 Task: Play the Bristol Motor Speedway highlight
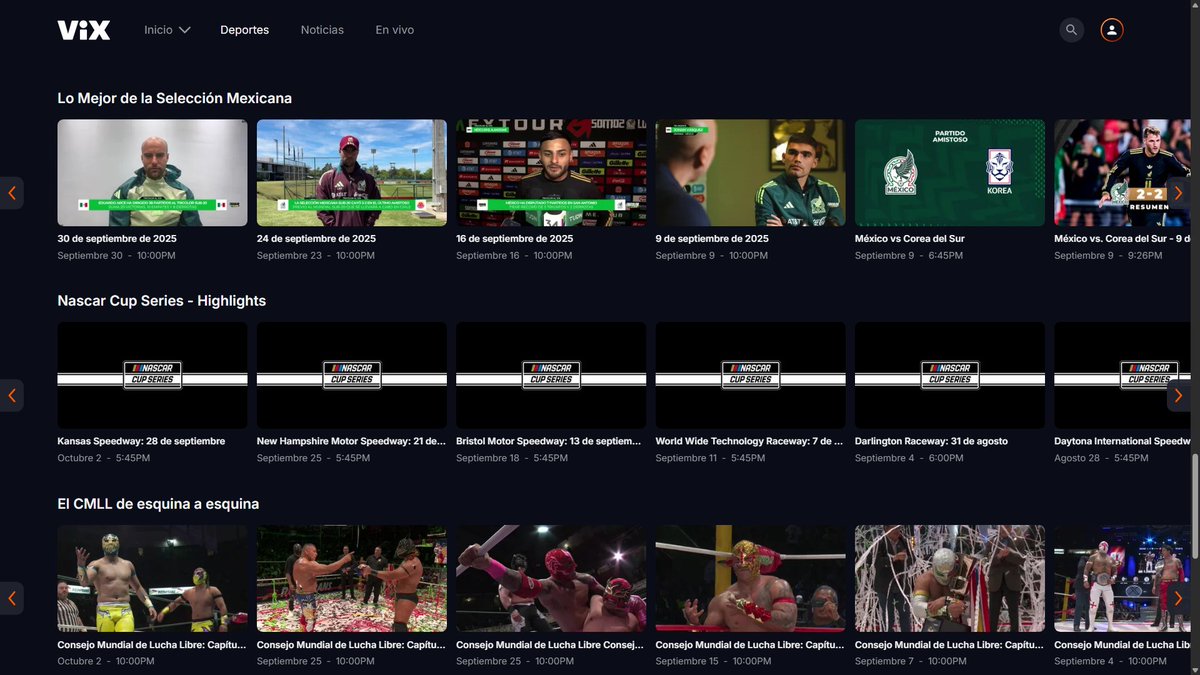(x=550, y=374)
